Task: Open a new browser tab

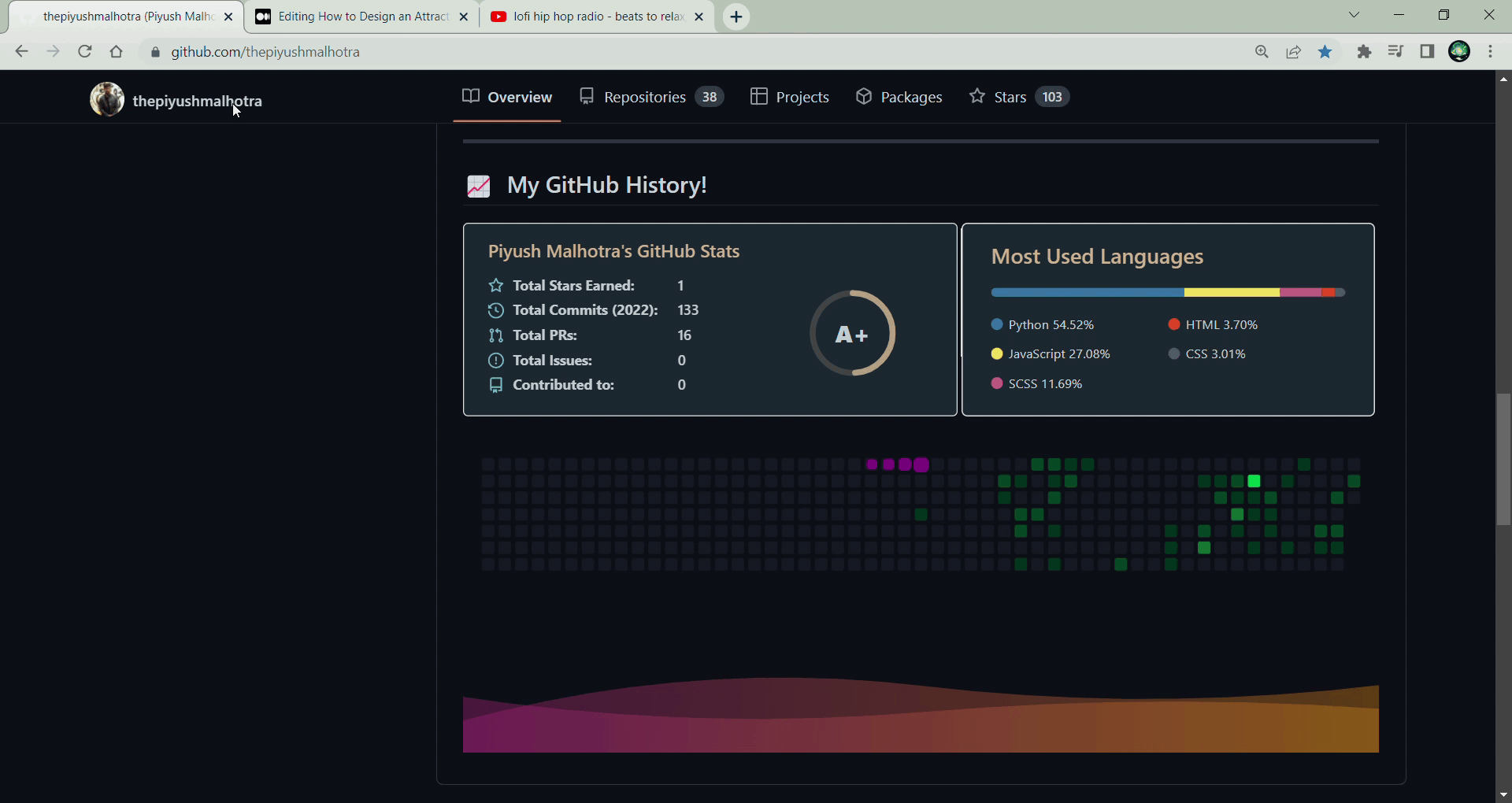Action: tap(736, 17)
